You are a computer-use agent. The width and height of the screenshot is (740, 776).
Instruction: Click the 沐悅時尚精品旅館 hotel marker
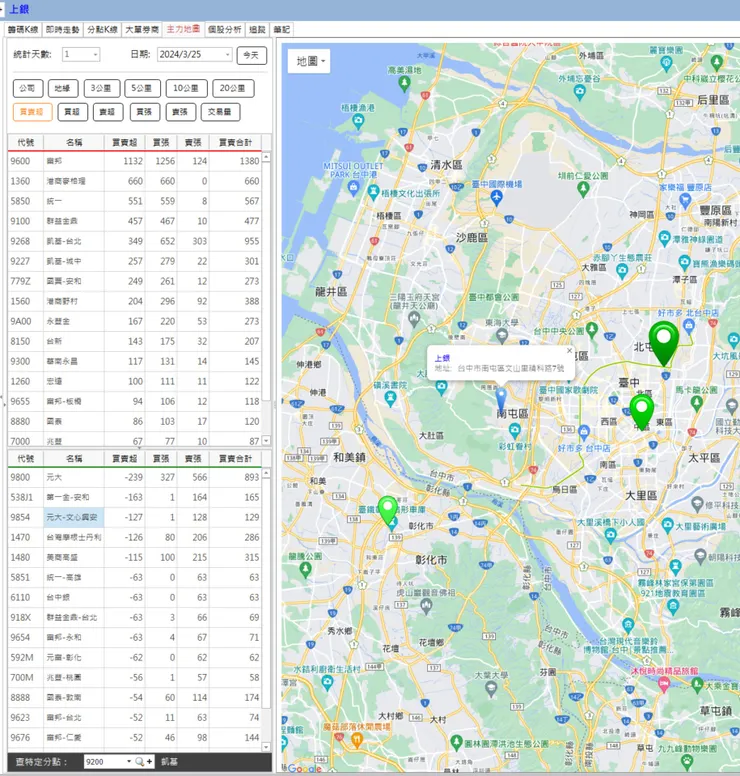(664, 684)
